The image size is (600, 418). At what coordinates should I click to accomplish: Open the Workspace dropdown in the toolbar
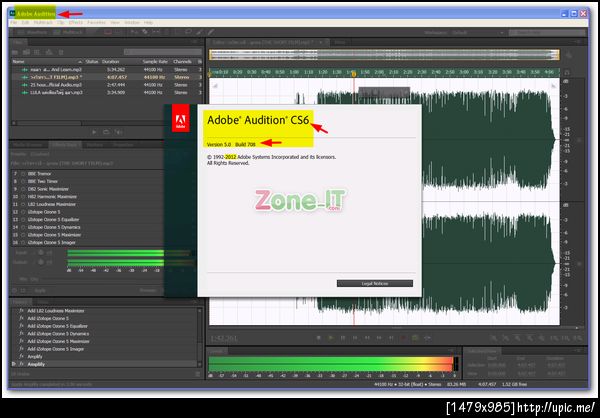[x=477, y=33]
